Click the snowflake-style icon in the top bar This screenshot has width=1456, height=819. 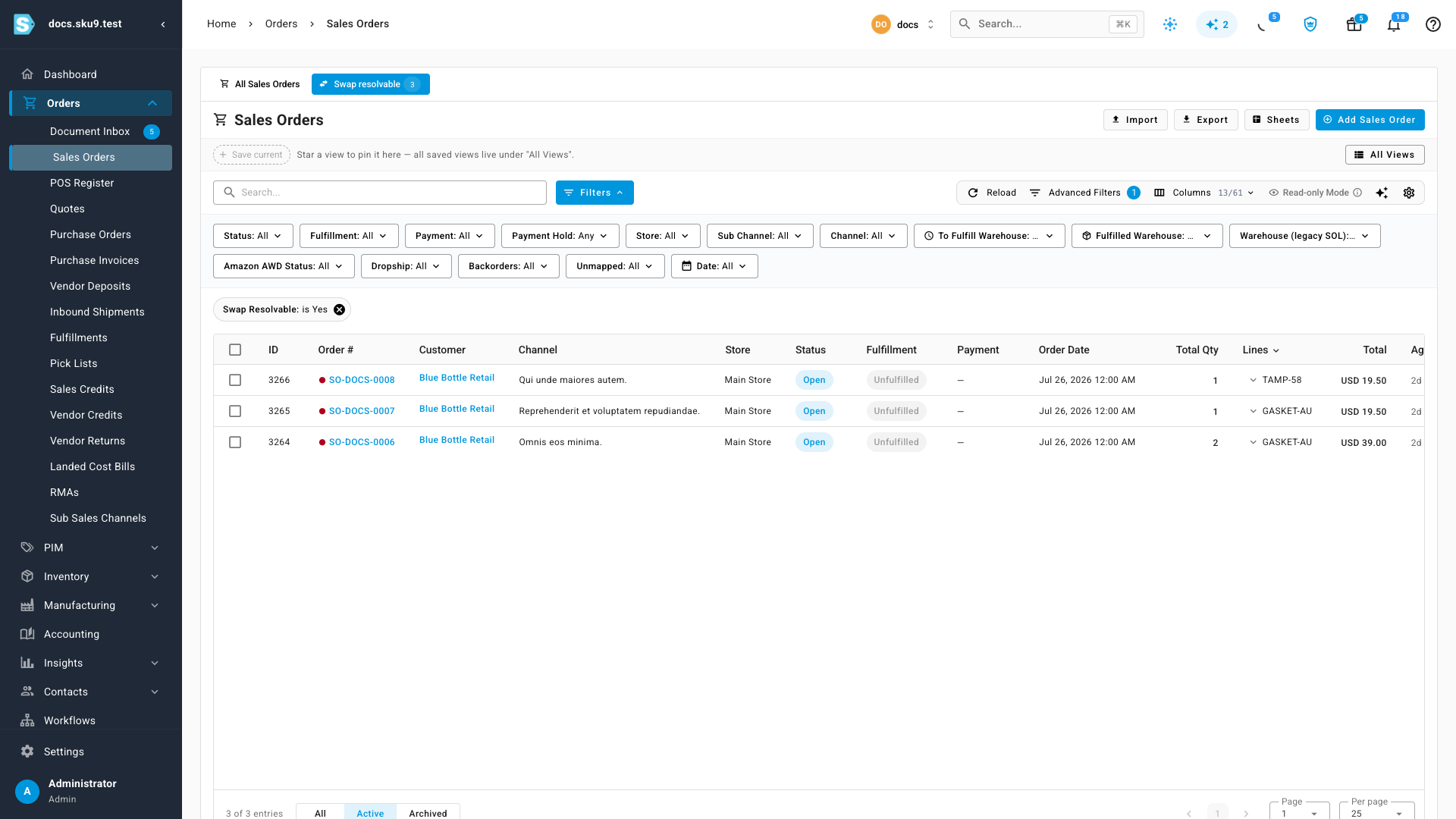click(1170, 24)
